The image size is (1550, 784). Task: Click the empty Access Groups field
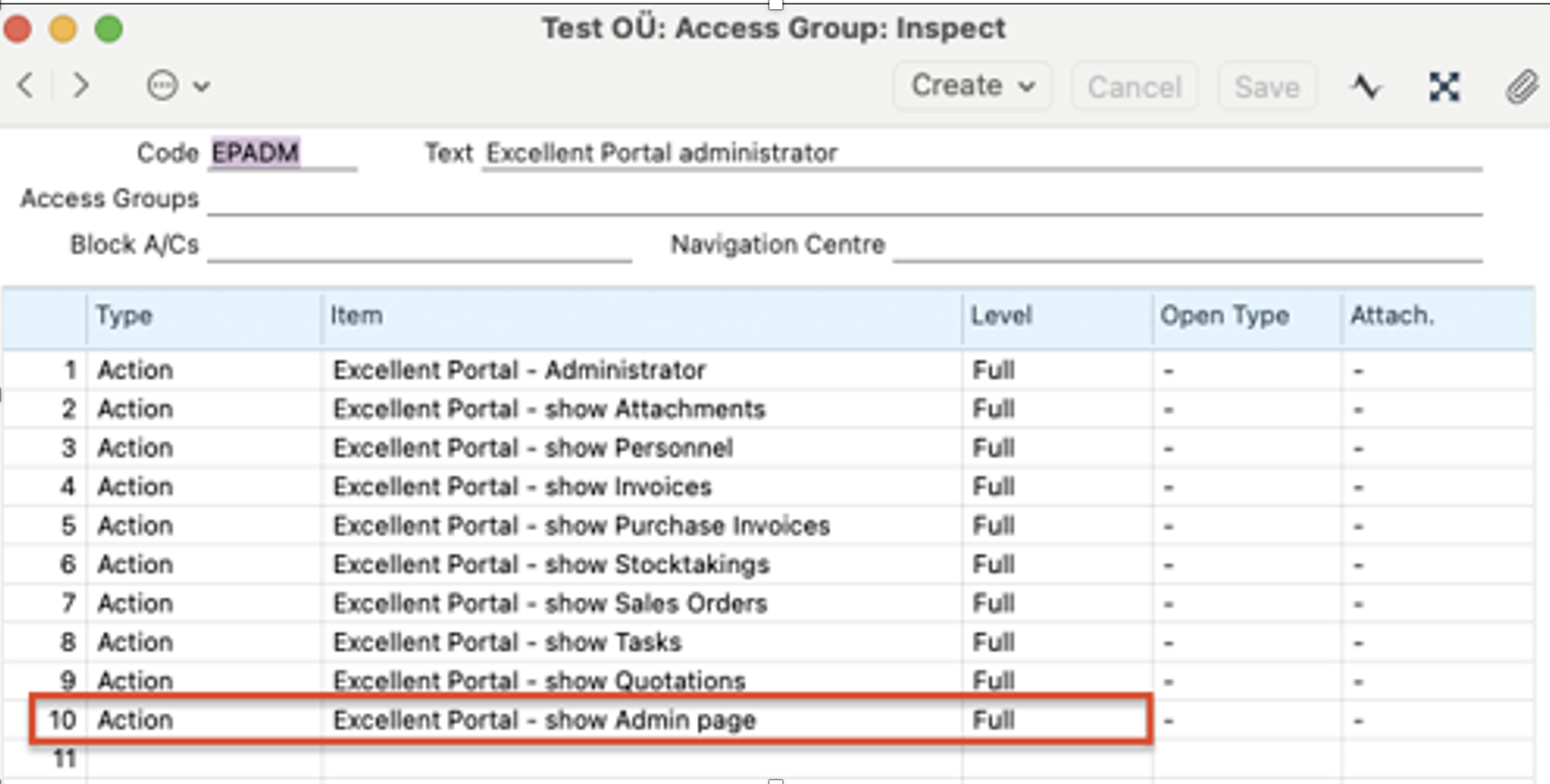[x=843, y=199]
